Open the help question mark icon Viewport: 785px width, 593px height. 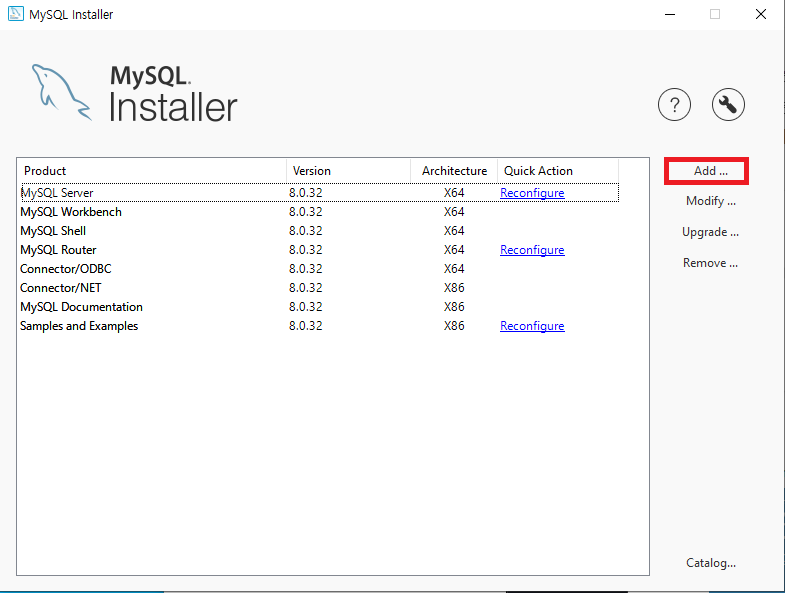point(674,105)
